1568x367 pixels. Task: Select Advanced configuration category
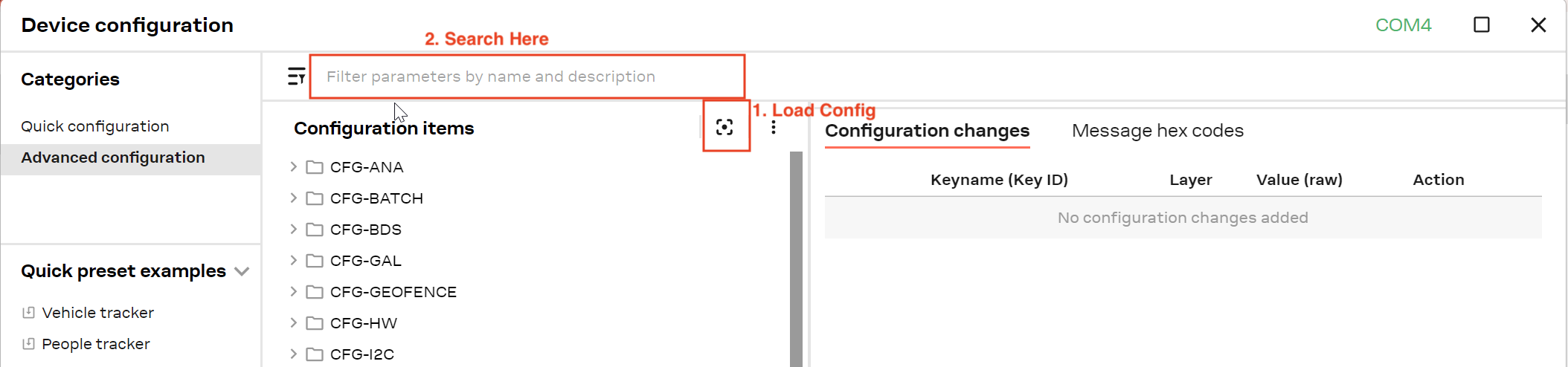coord(113,157)
